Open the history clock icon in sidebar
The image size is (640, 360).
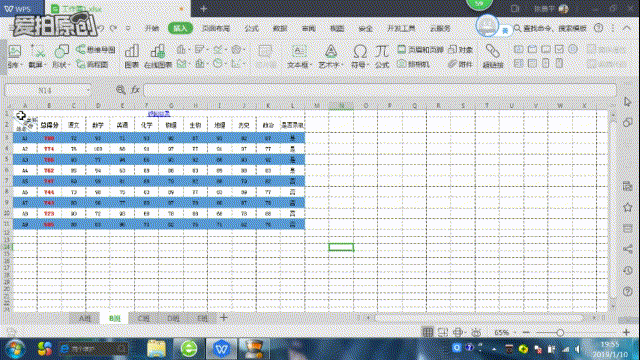628,270
